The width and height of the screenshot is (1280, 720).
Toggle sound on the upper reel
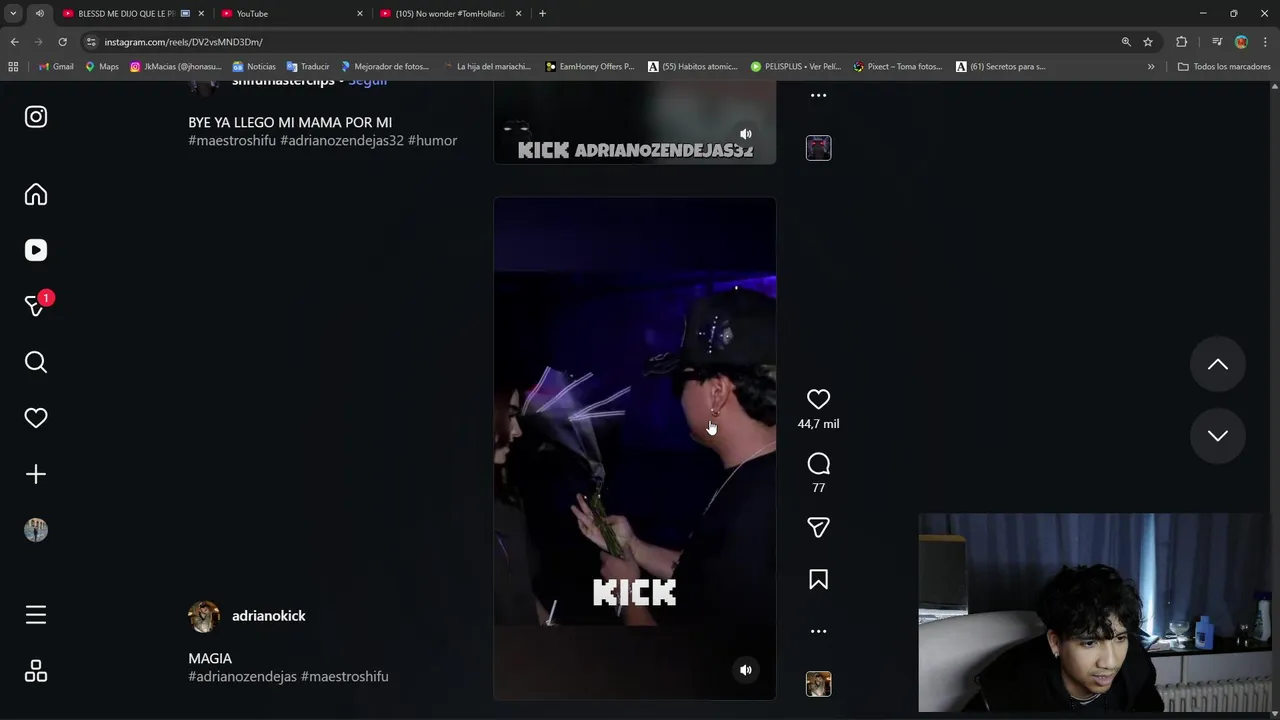(x=745, y=134)
